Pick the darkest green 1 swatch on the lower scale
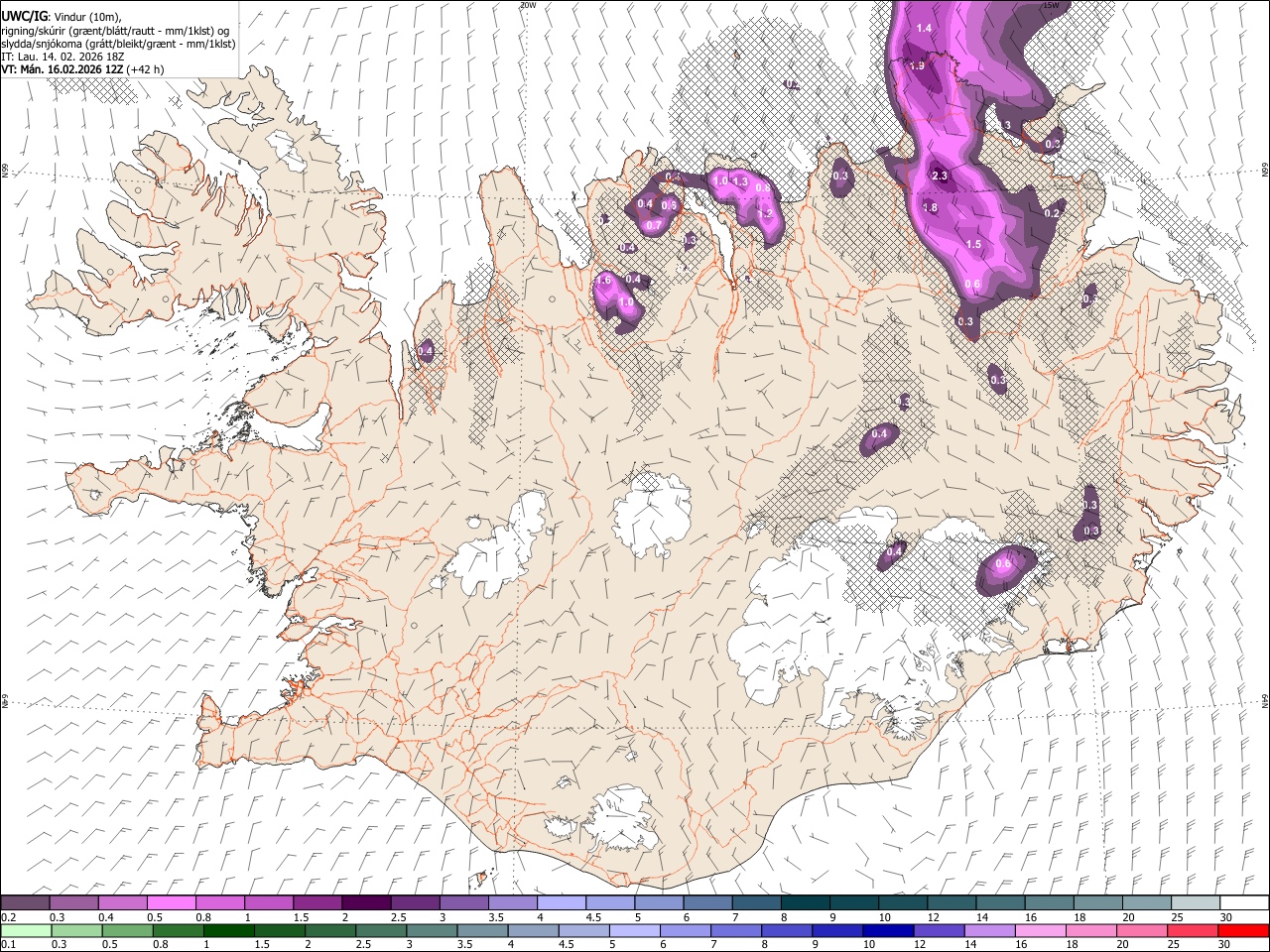The height and width of the screenshot is (952, 1270). [227, 930]
